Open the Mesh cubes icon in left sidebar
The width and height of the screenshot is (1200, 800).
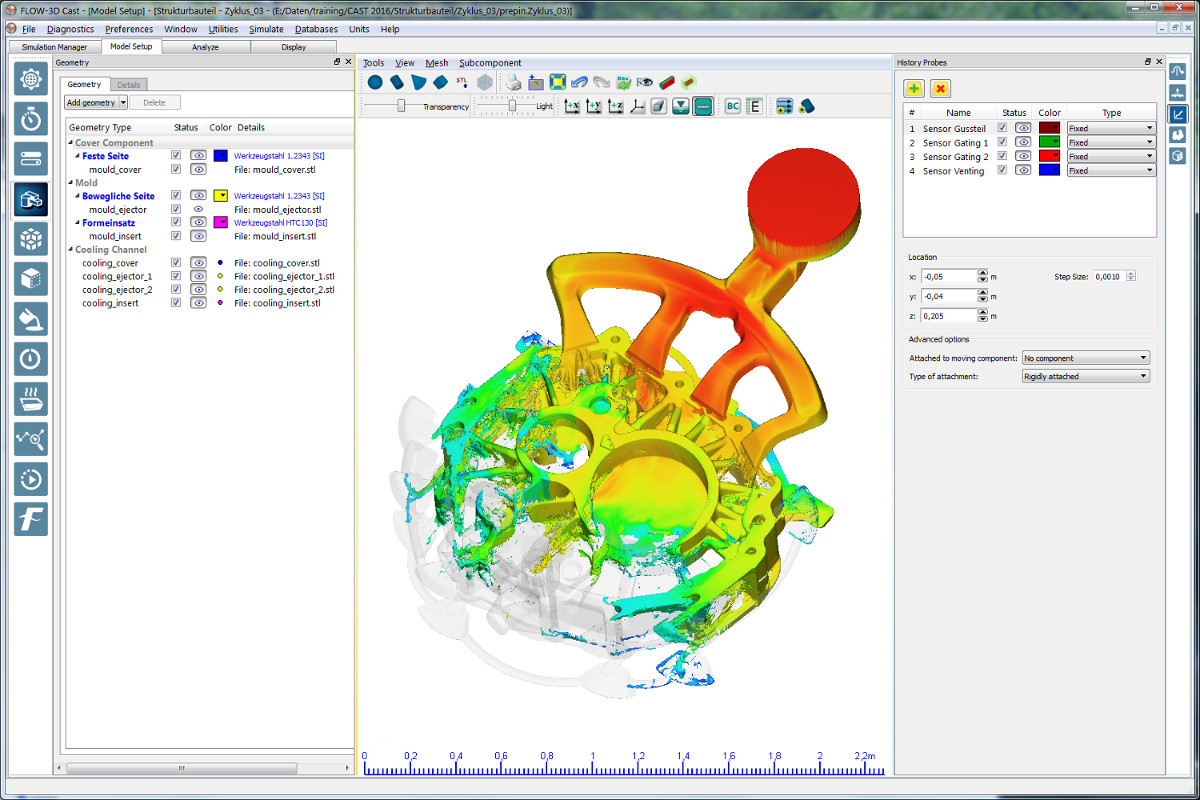[x=31, y=238]
